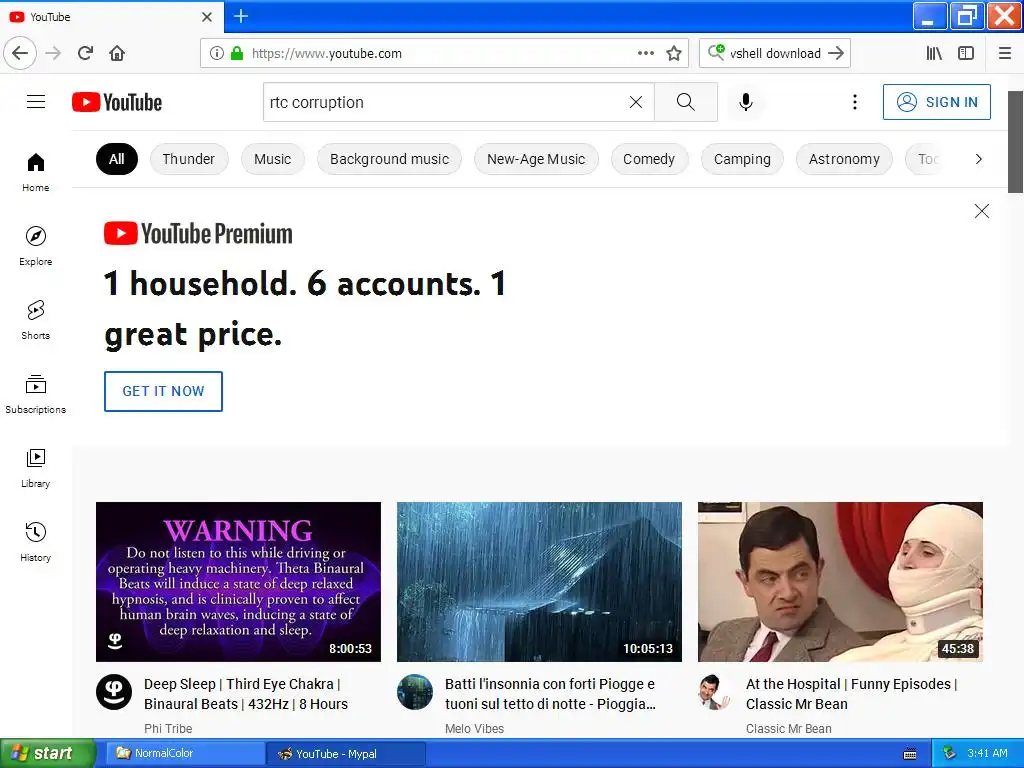Select the Music filter chip
The width and height of the screenshot is (1024, 768).
tap(272, 159)
